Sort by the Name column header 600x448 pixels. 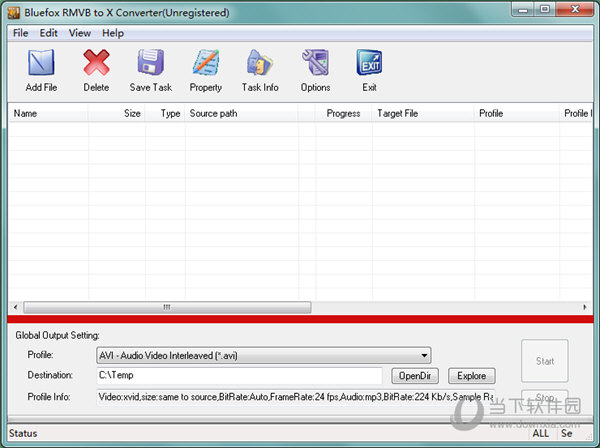[48, 113]
